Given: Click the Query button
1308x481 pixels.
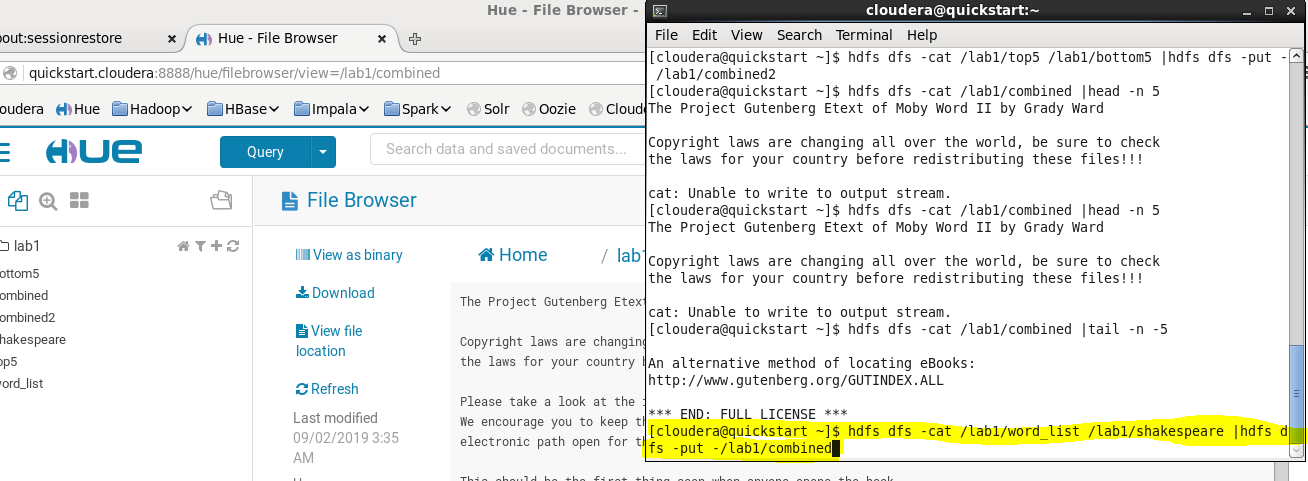Looking at the screenshot, I should point(265,152).
